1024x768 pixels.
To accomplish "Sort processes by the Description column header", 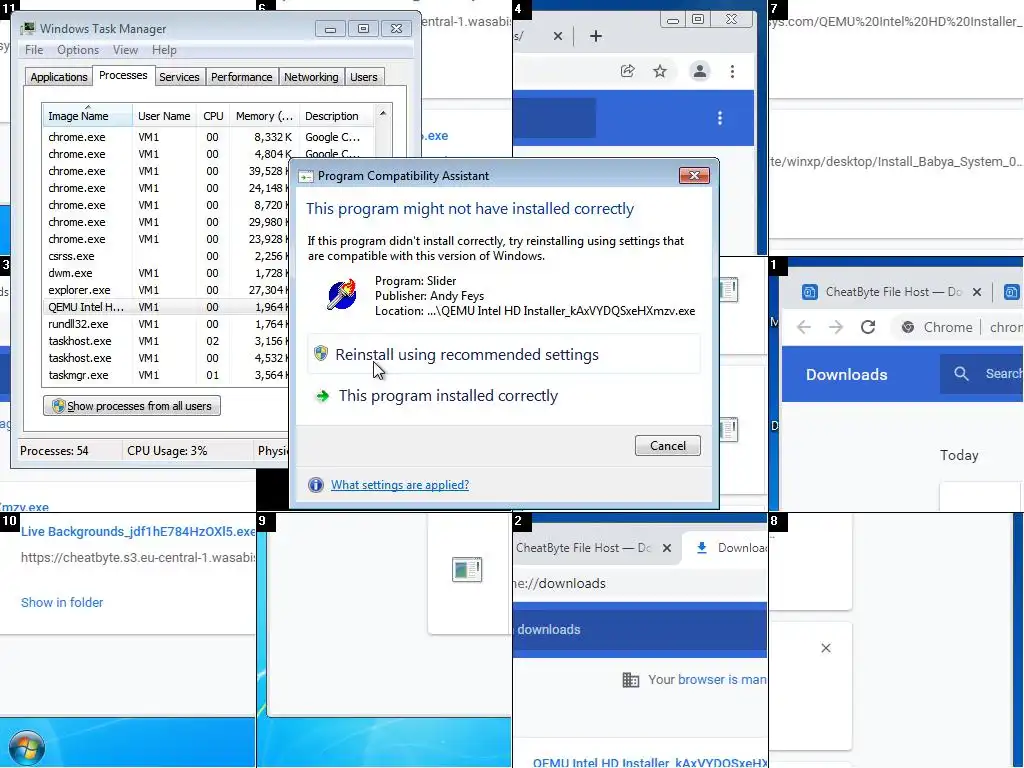I will click(336, 116).
